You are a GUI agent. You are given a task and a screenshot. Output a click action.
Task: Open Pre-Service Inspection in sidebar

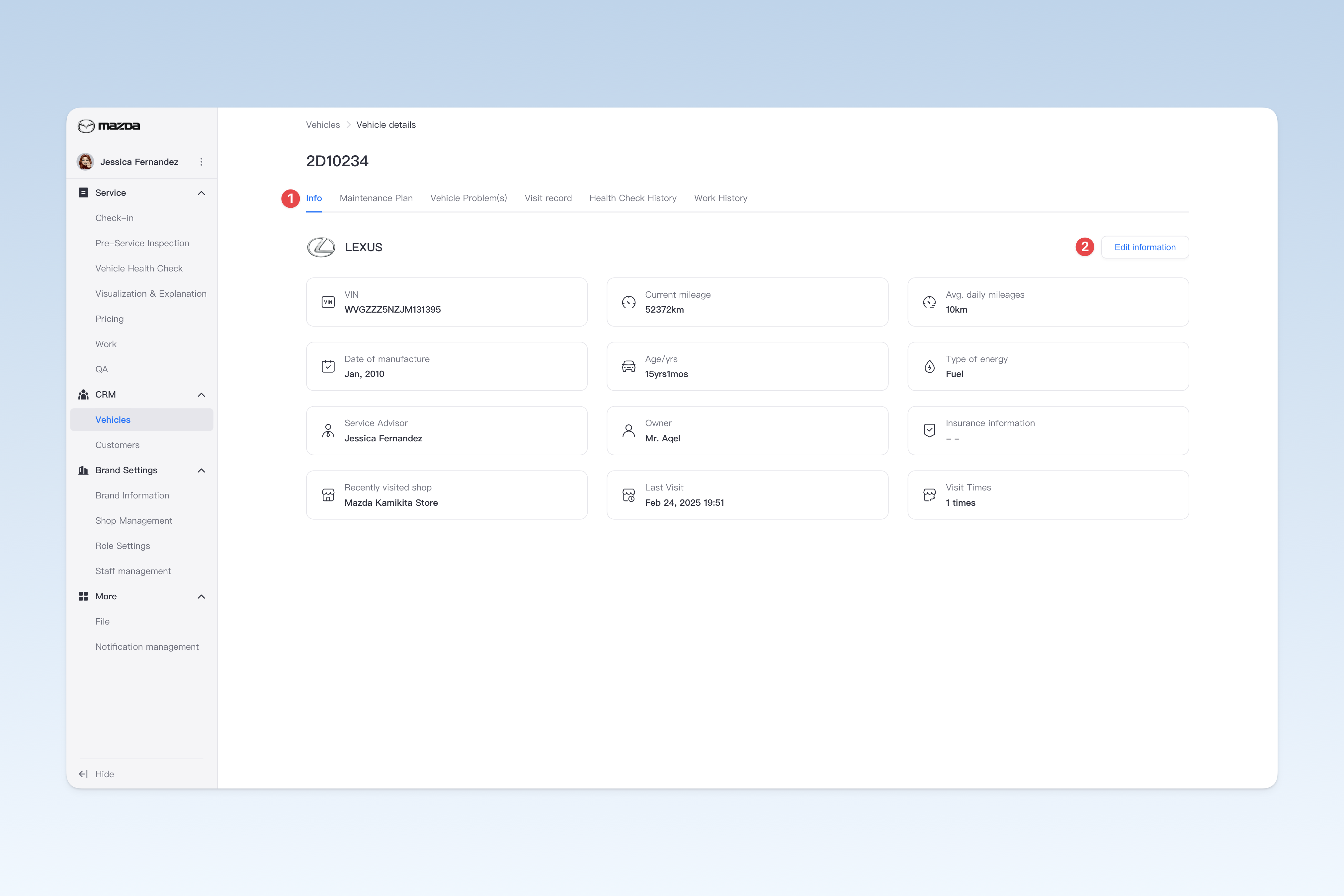(142, 244)
